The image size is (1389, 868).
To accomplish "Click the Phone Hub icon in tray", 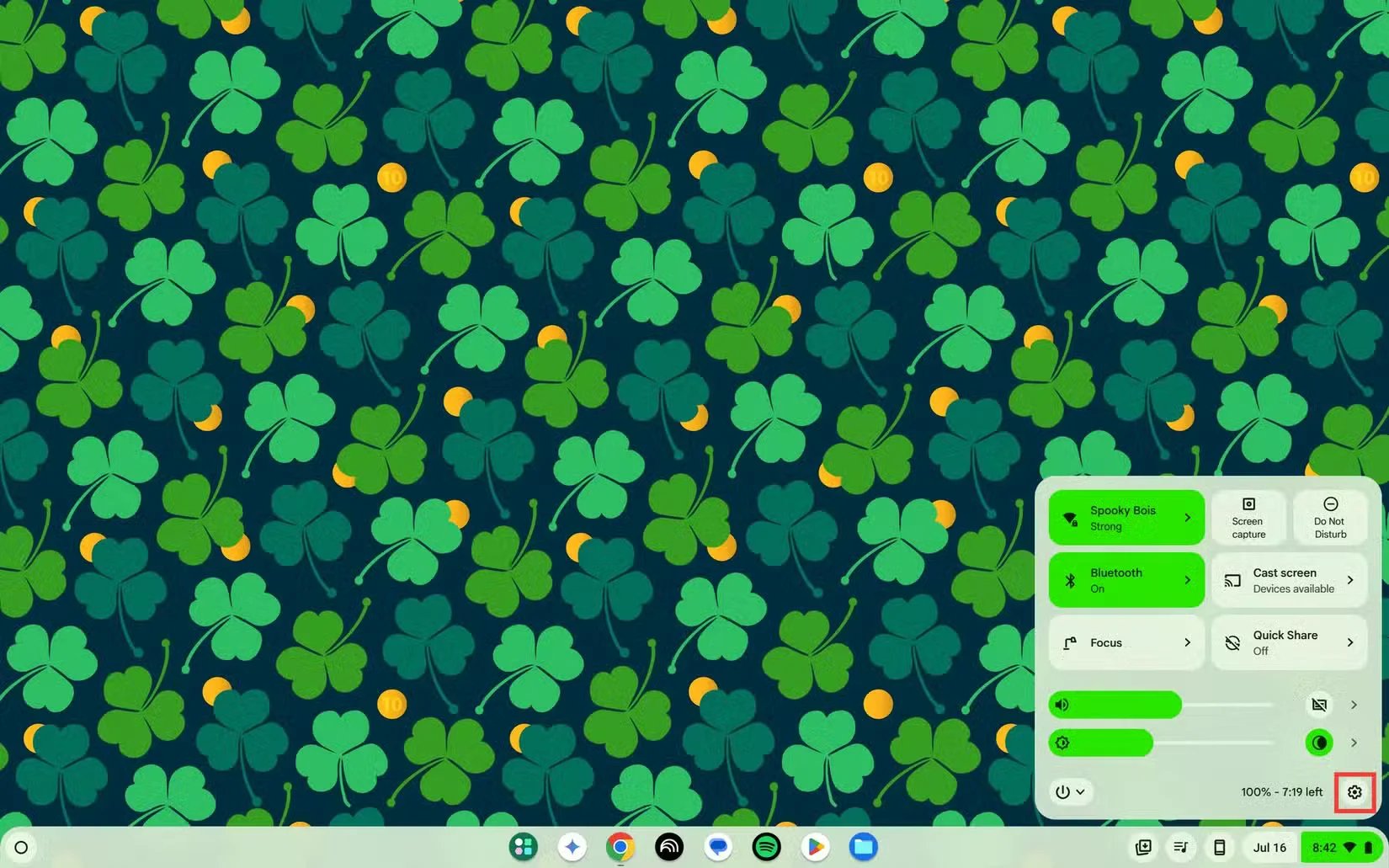I will click(1219, 848).
